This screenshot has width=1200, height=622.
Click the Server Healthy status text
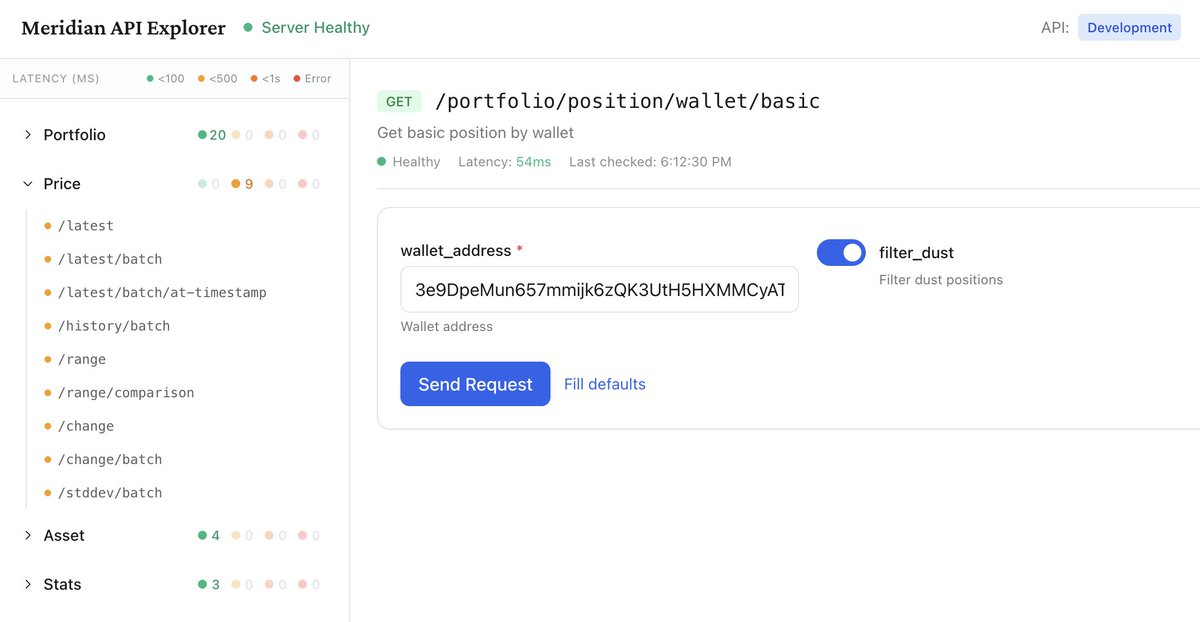[315, 28]
